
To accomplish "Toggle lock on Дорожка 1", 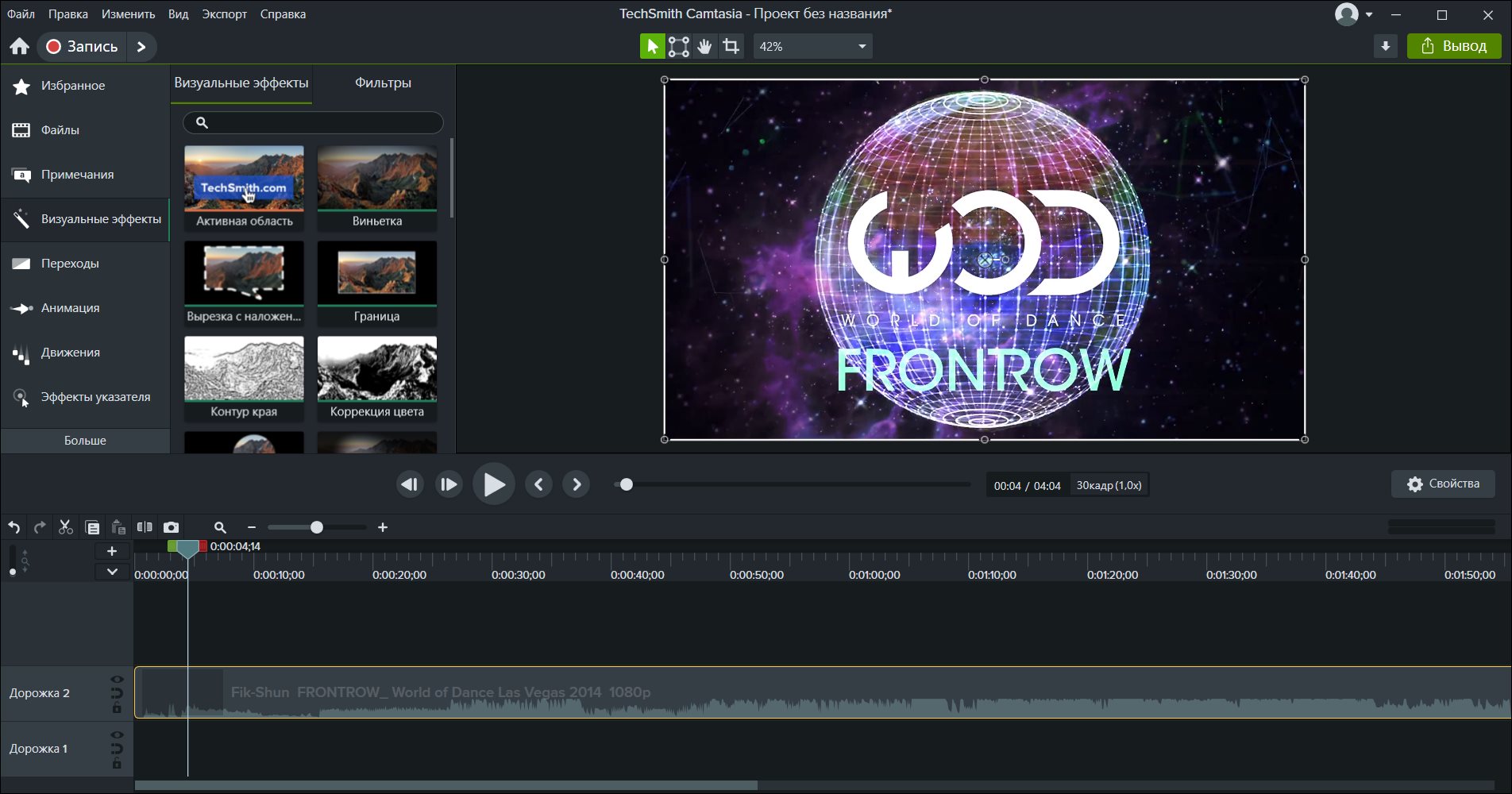I will [x=117, y=763].
